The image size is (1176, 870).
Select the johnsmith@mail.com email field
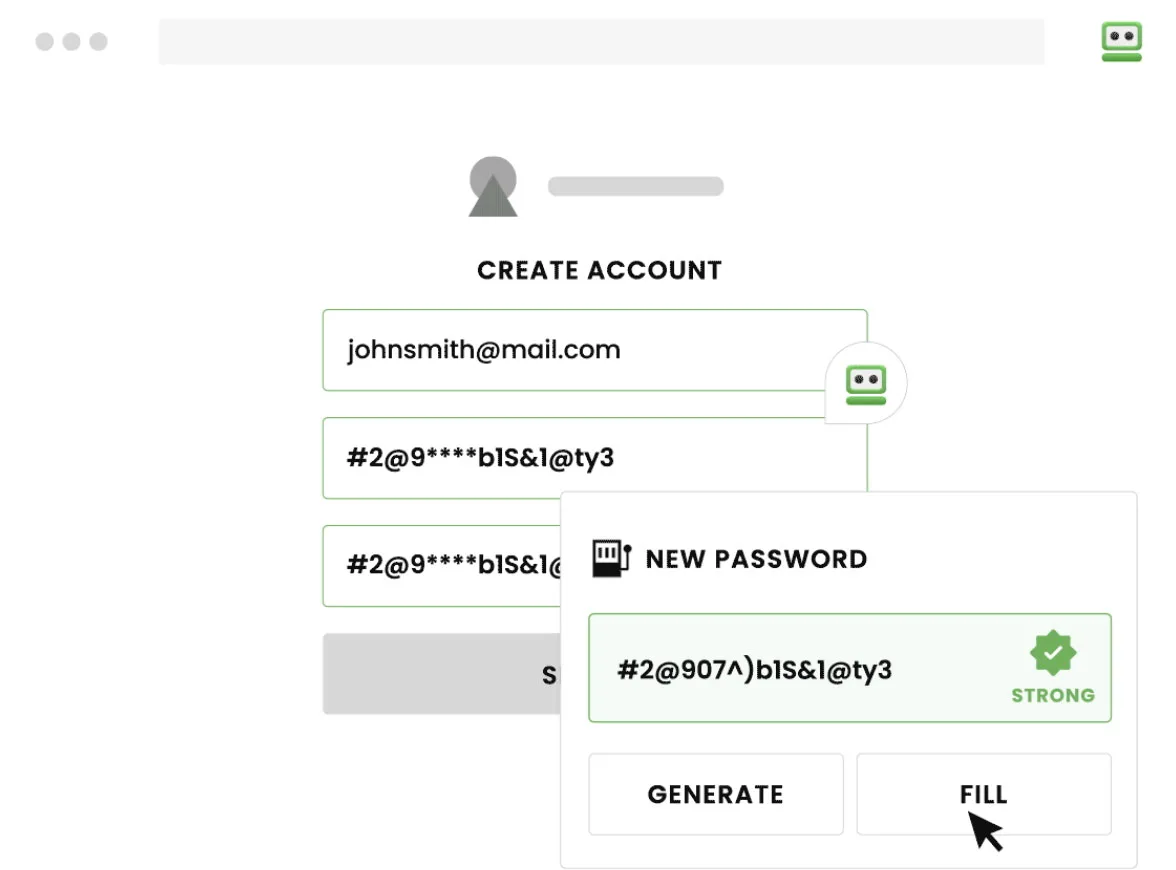point(595,350)
